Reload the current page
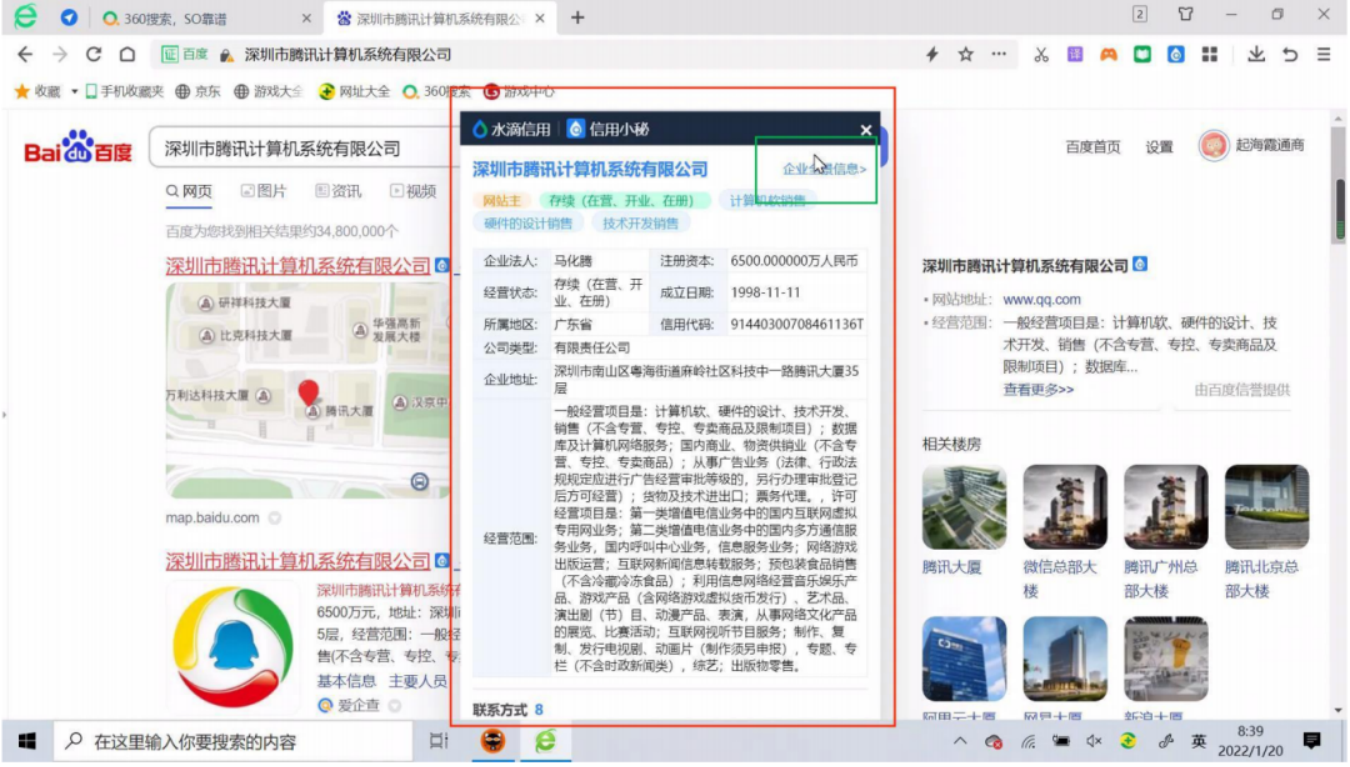1350x767 pixels. coord(94,55)
